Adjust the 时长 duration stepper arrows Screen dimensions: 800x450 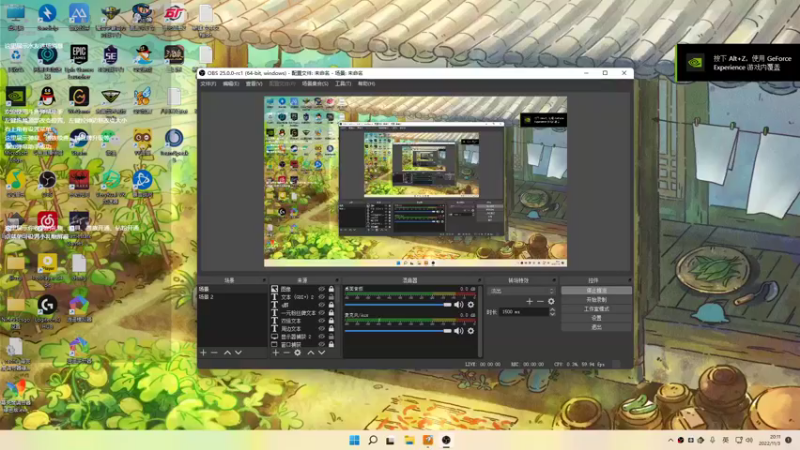(x=552, y=312)
